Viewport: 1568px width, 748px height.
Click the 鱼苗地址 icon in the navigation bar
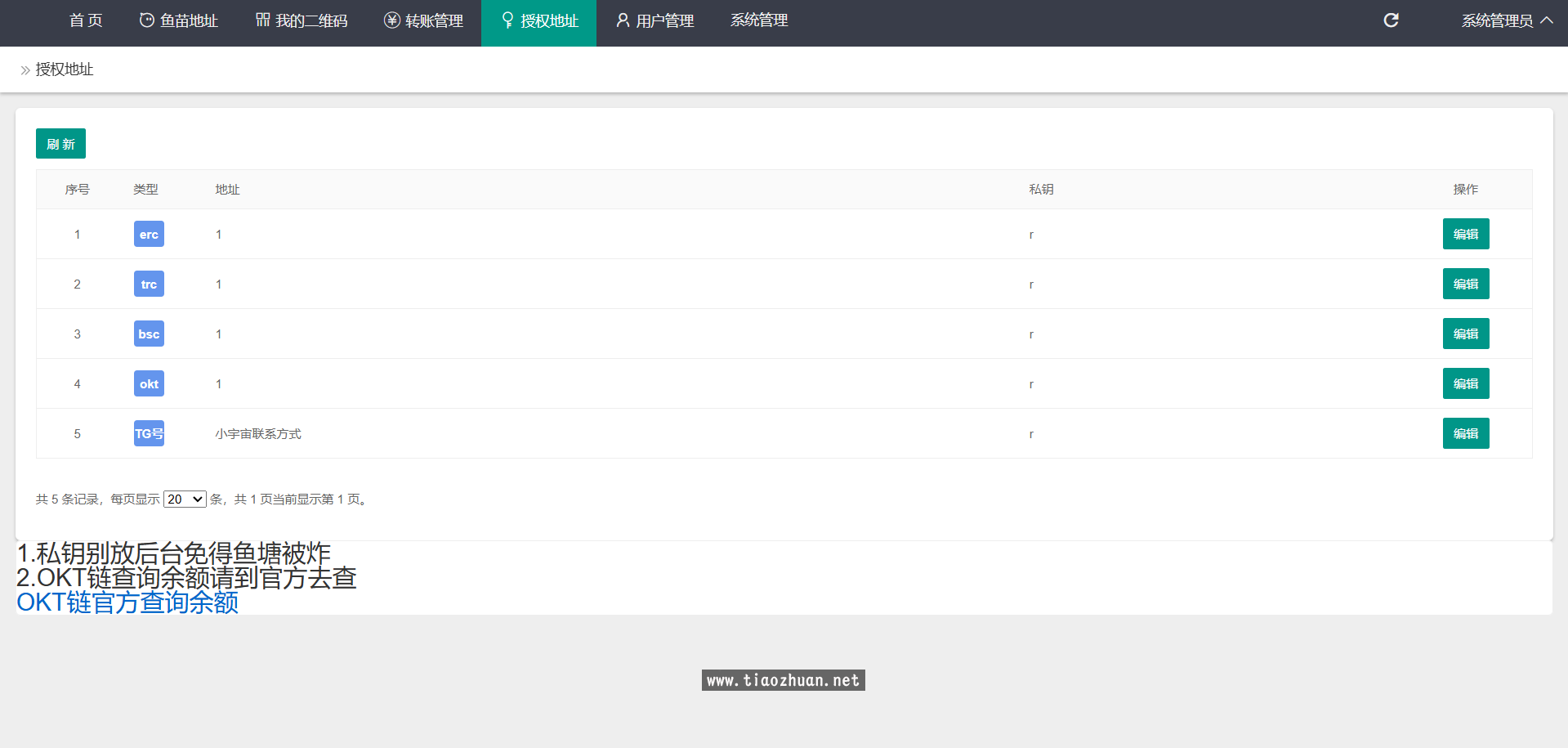[x=147, y=20]
